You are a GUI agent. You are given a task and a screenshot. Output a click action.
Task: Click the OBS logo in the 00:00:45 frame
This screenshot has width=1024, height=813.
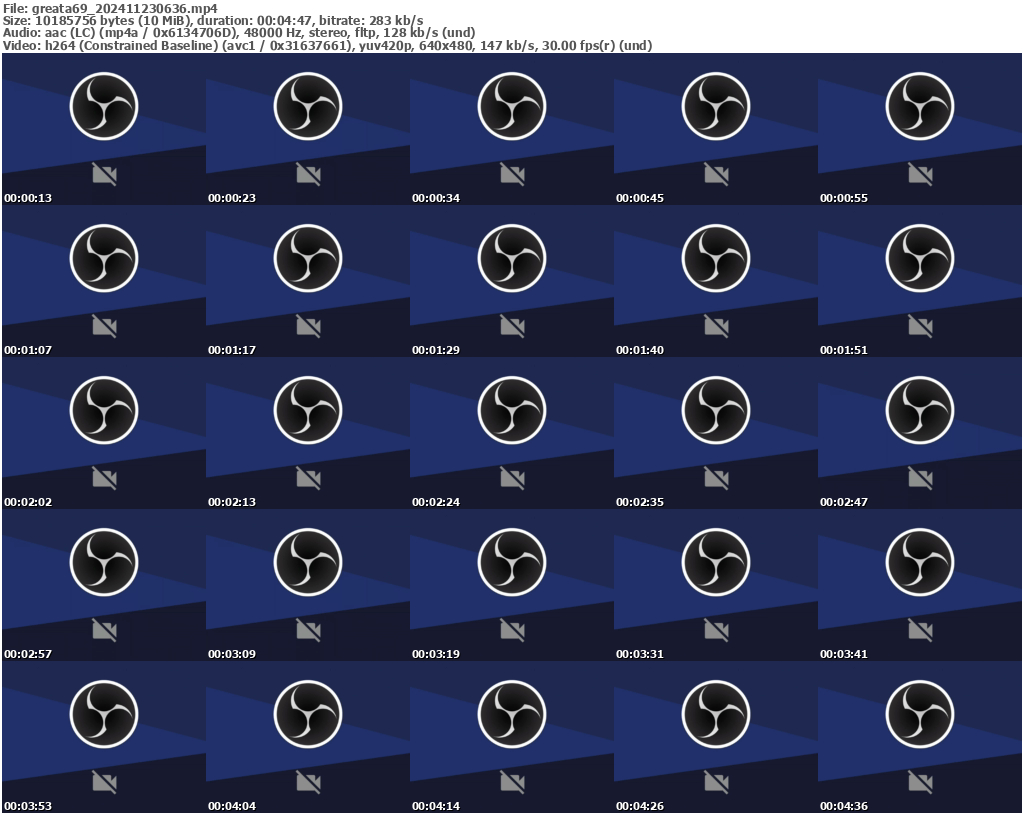point(716,106)
